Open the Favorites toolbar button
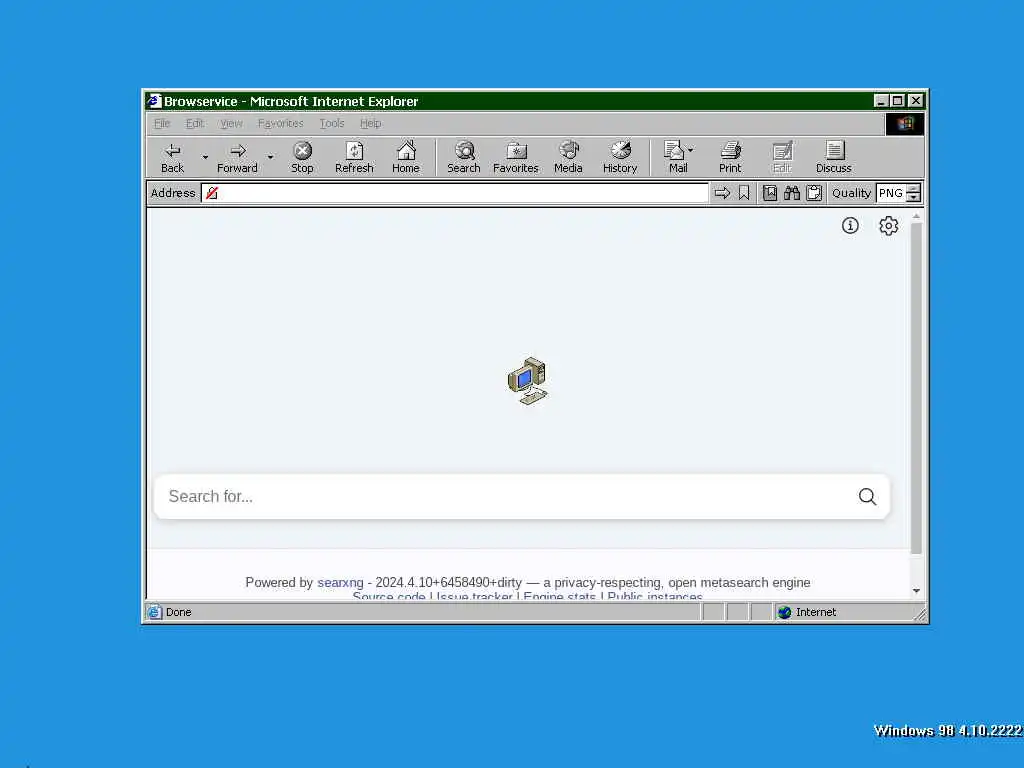The width and height of the screenshot is (1024, 768). coord(516,157)
